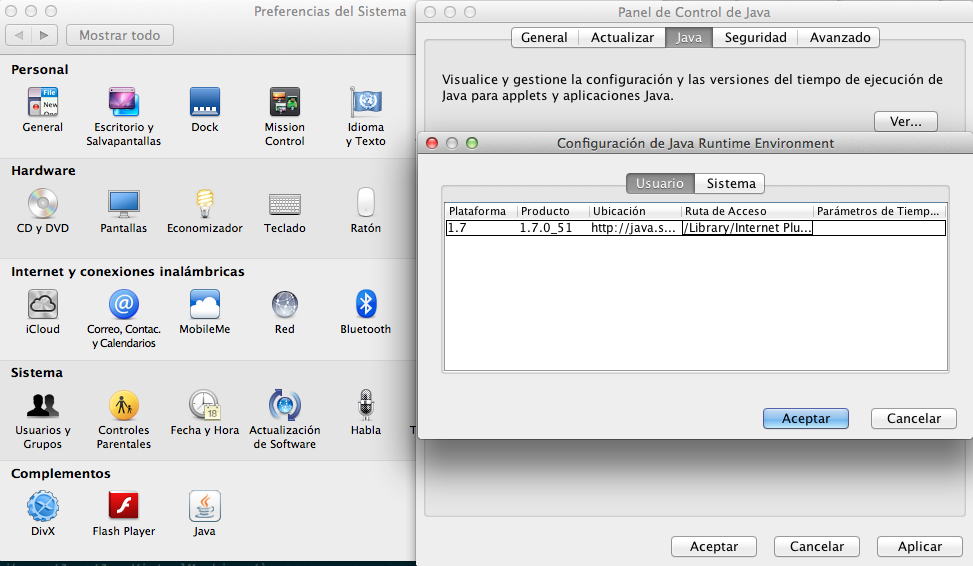Select the 1.7.0_51 product cell
Screen dimensions: 973x566
pyautogui.click(x=554, y=228)
